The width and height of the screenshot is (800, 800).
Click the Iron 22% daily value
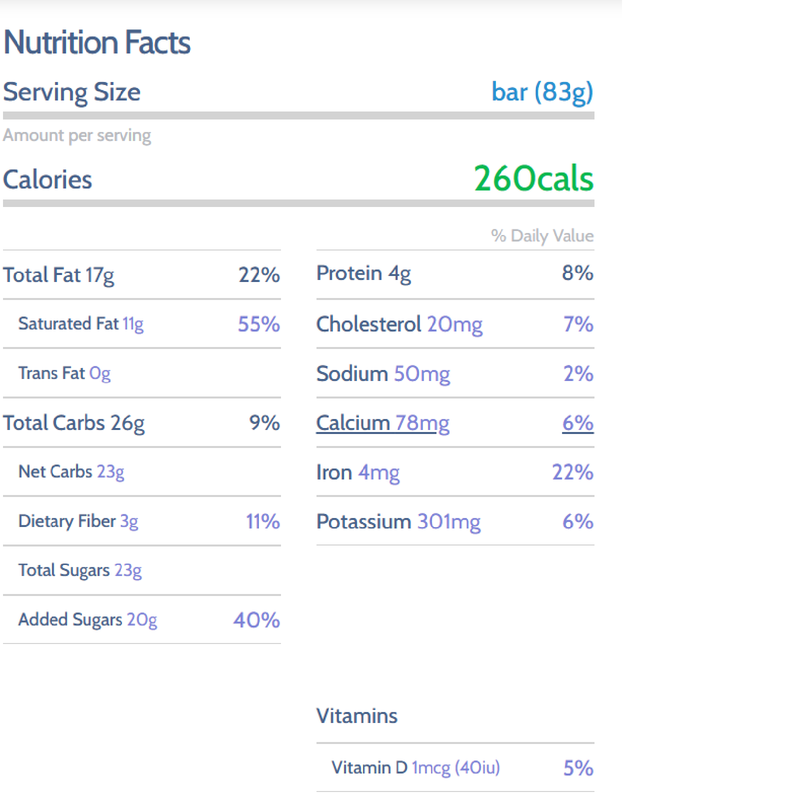572,472
